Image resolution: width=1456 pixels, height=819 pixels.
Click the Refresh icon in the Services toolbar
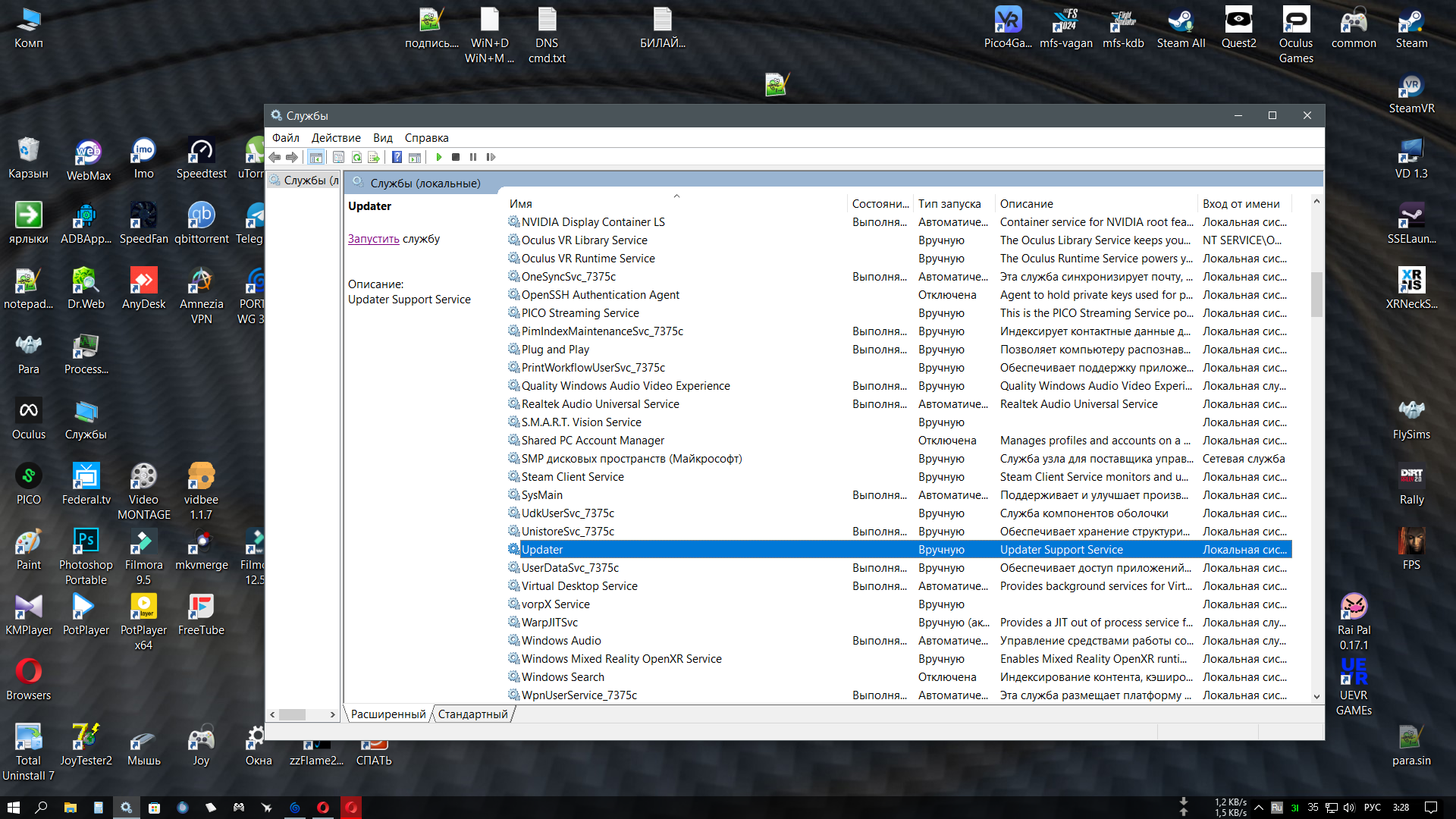[x=356, y=157]
